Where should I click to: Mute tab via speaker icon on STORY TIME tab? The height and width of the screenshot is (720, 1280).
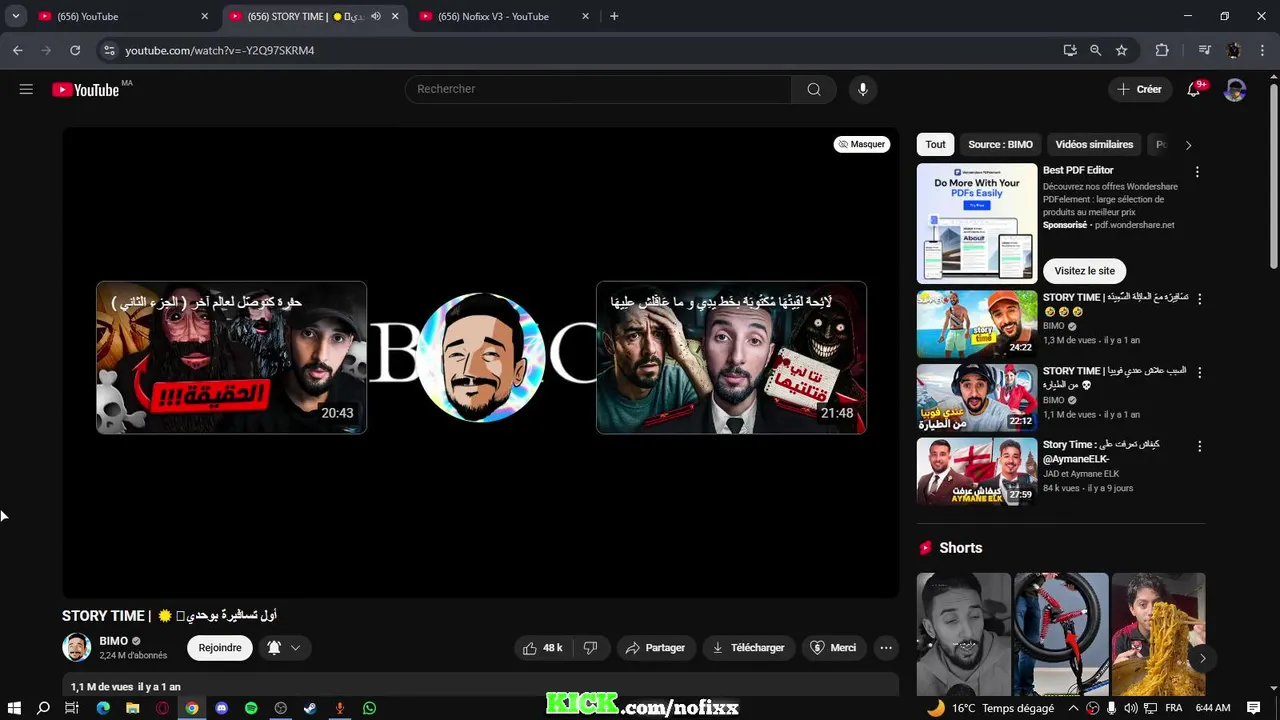[x=376, y=16]
